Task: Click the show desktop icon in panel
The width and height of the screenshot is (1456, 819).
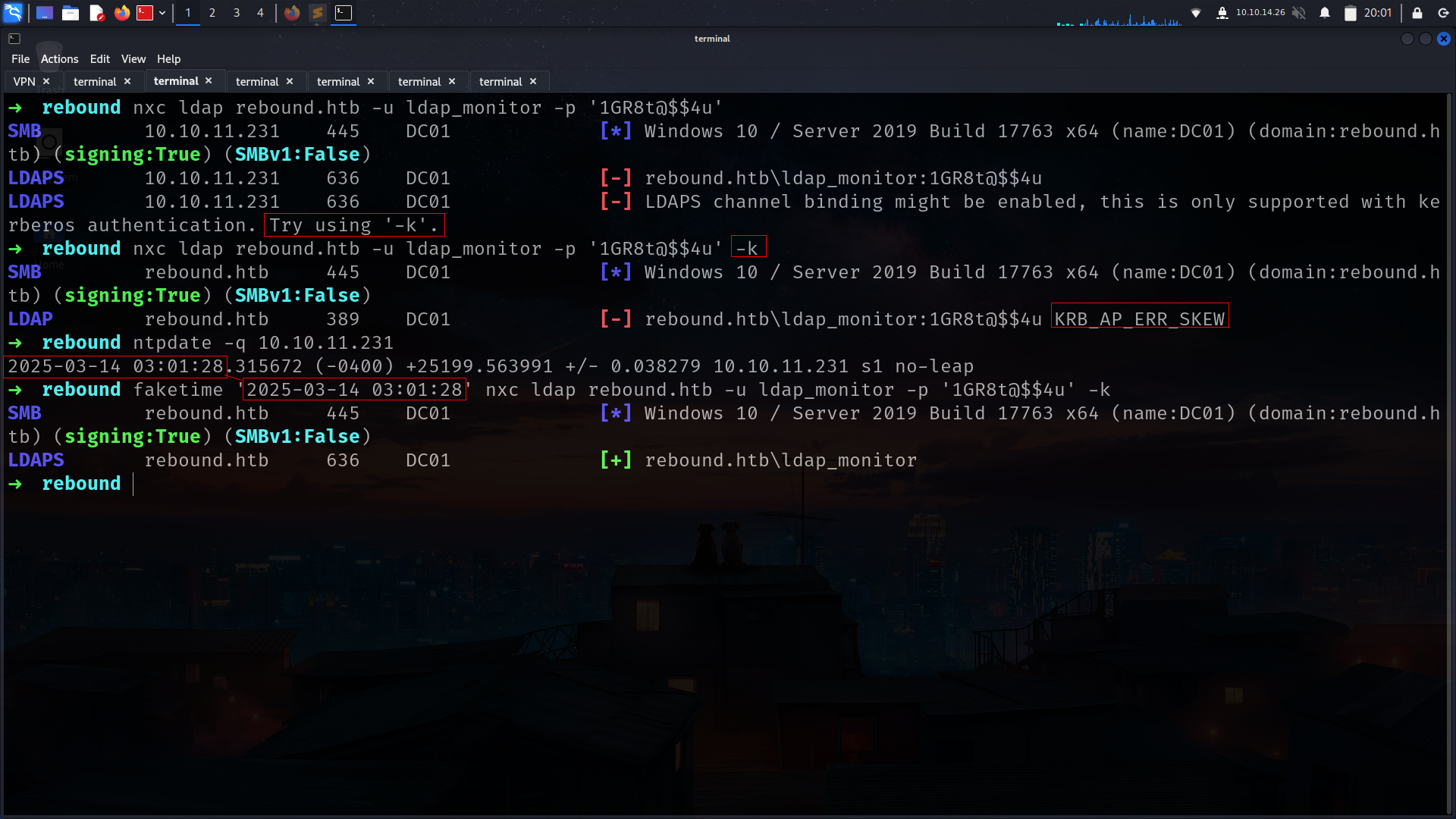Action: tap(45, 12)
